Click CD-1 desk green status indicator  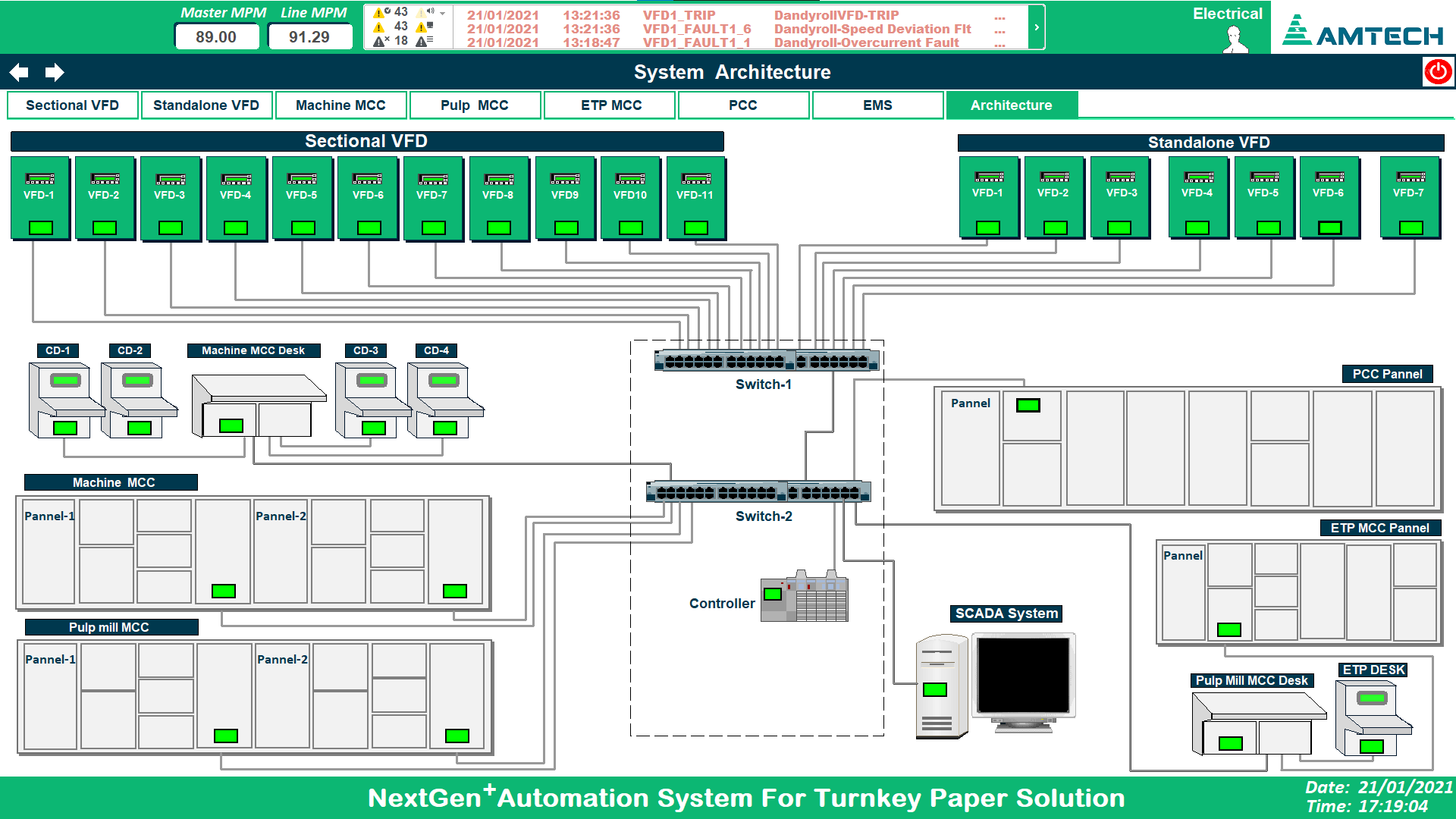click(65, 428)
